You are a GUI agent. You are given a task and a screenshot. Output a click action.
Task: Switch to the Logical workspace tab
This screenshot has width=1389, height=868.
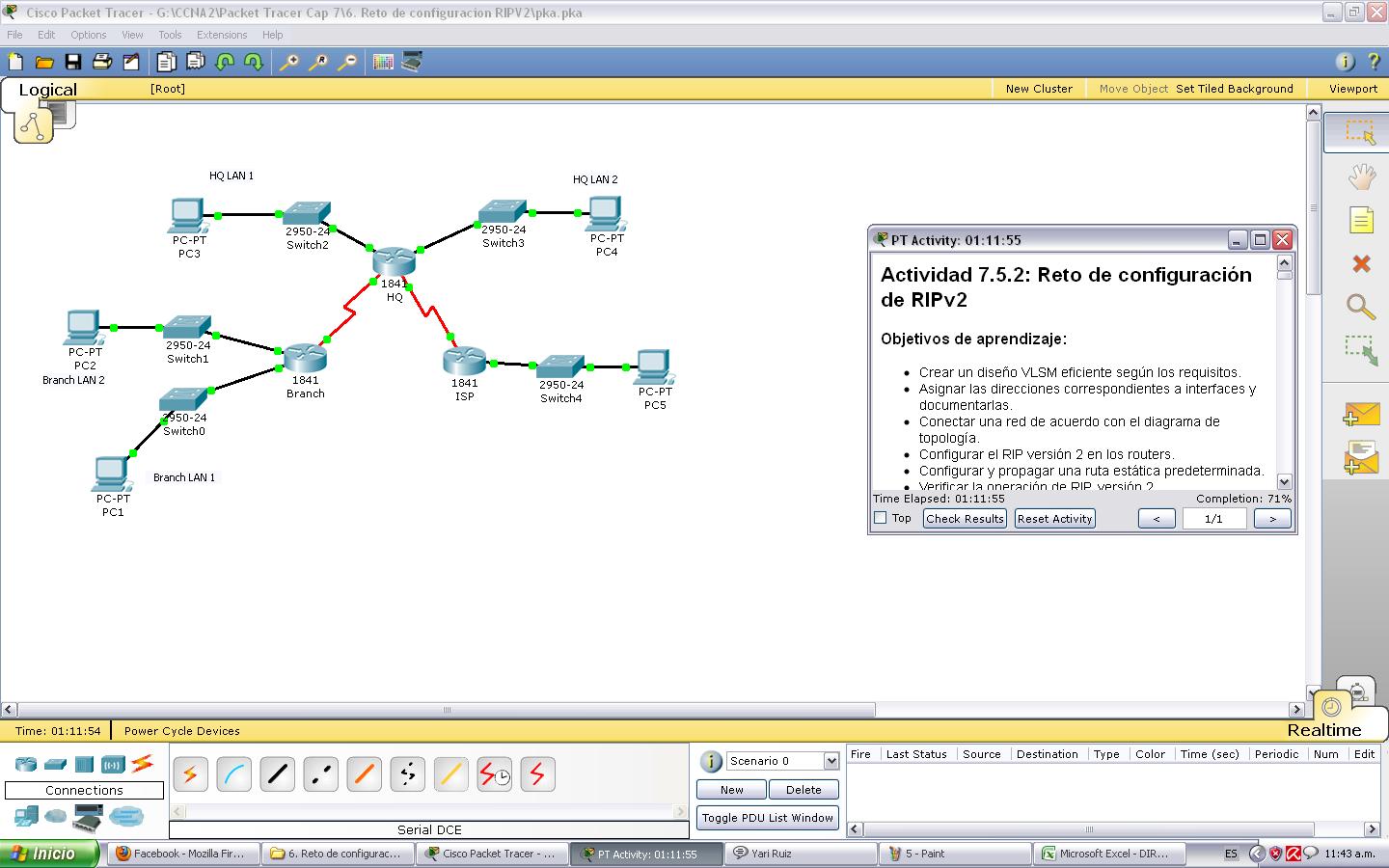47,89
